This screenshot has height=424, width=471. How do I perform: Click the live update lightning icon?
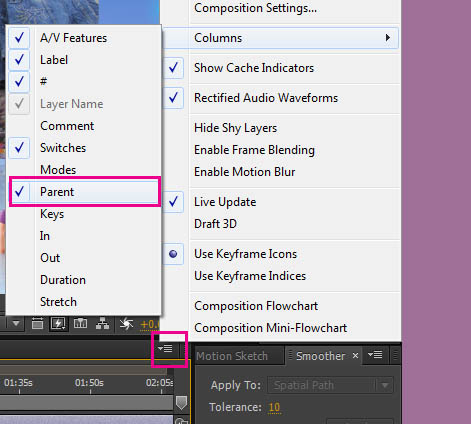(58, 324)
